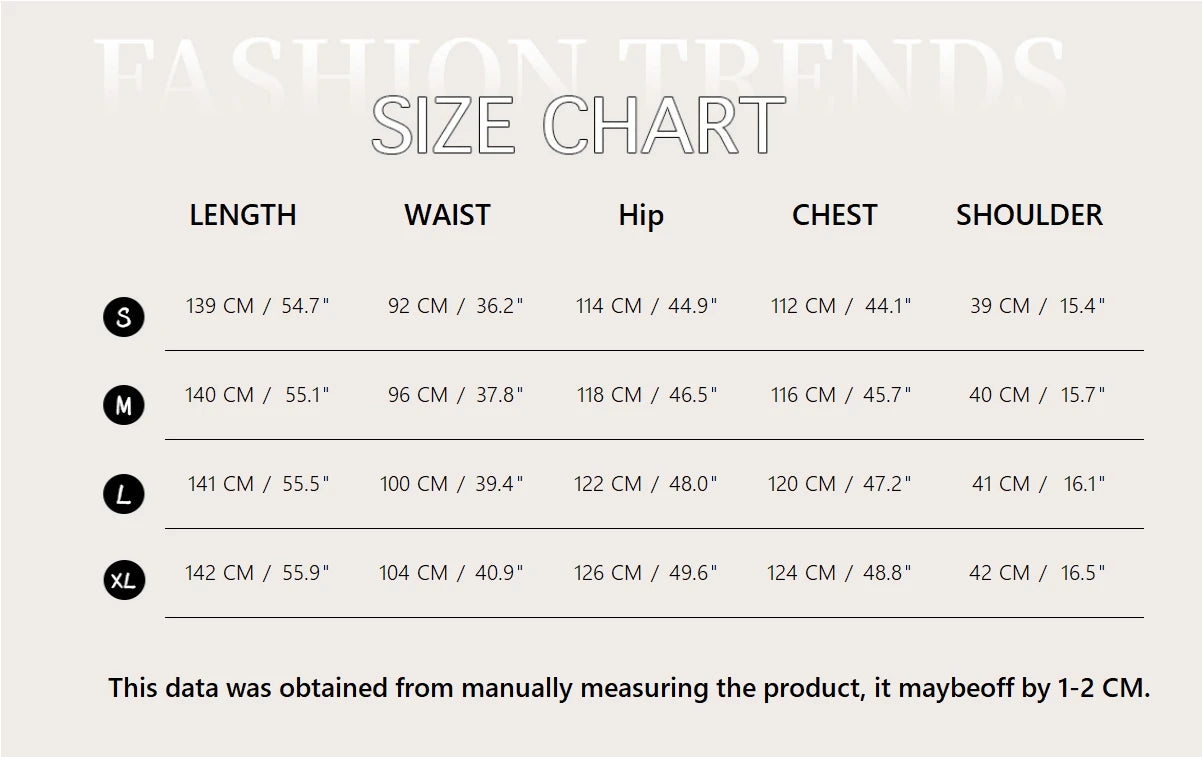Screen dimensions: 1202x757
Task: Click the 39 CM / 15.4" shoulder value
Action: tap(1037, 306)
